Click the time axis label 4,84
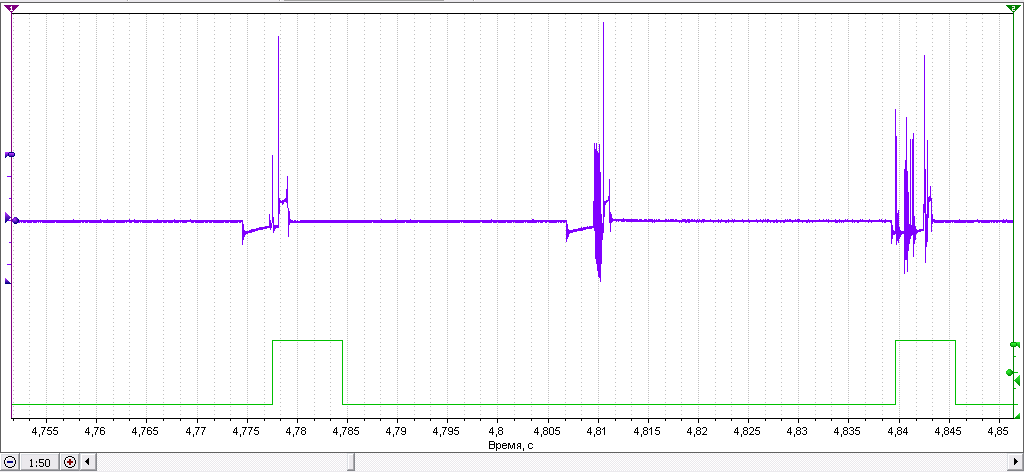 click(898, 431)
